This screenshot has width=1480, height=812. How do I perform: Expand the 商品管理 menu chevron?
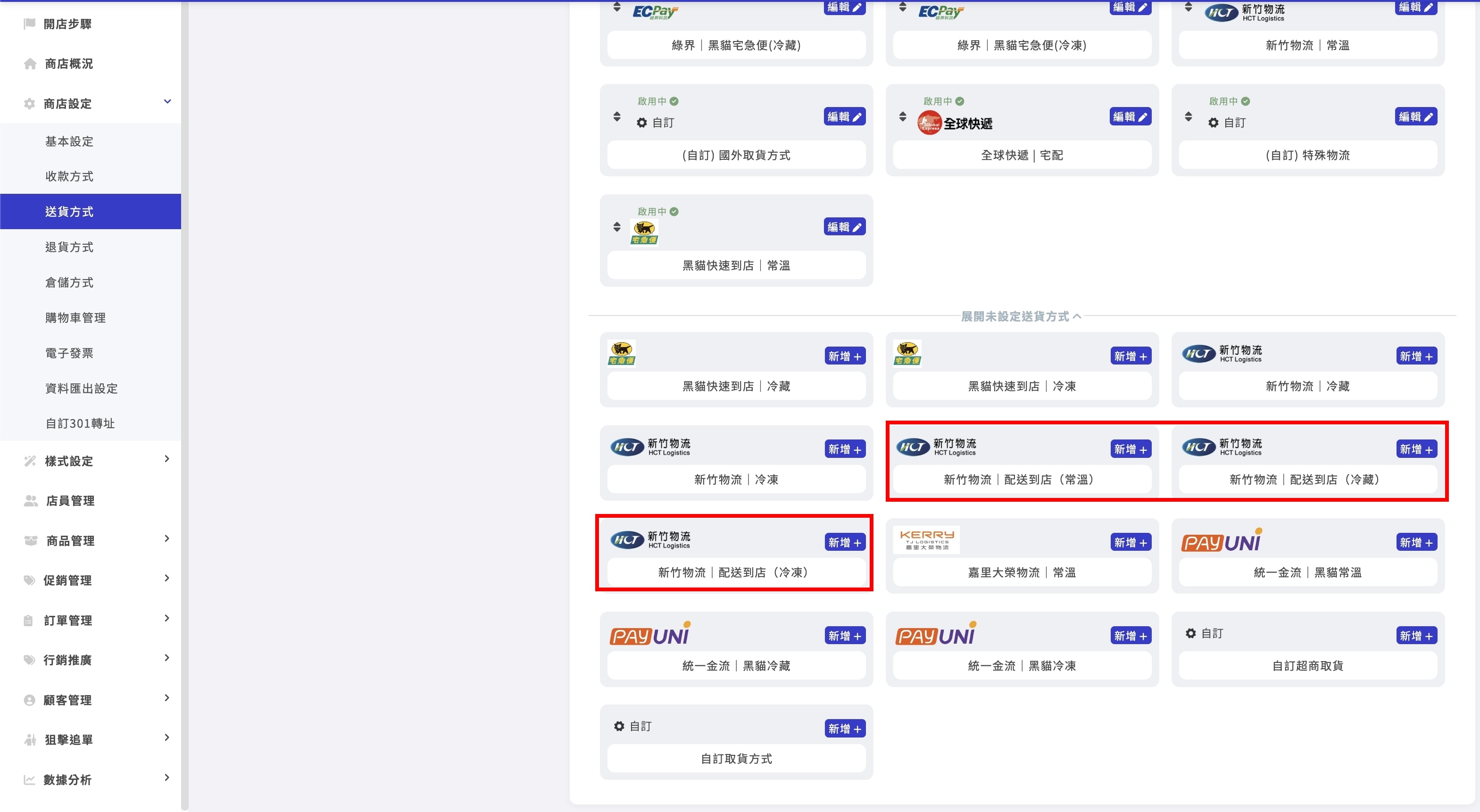166,539
